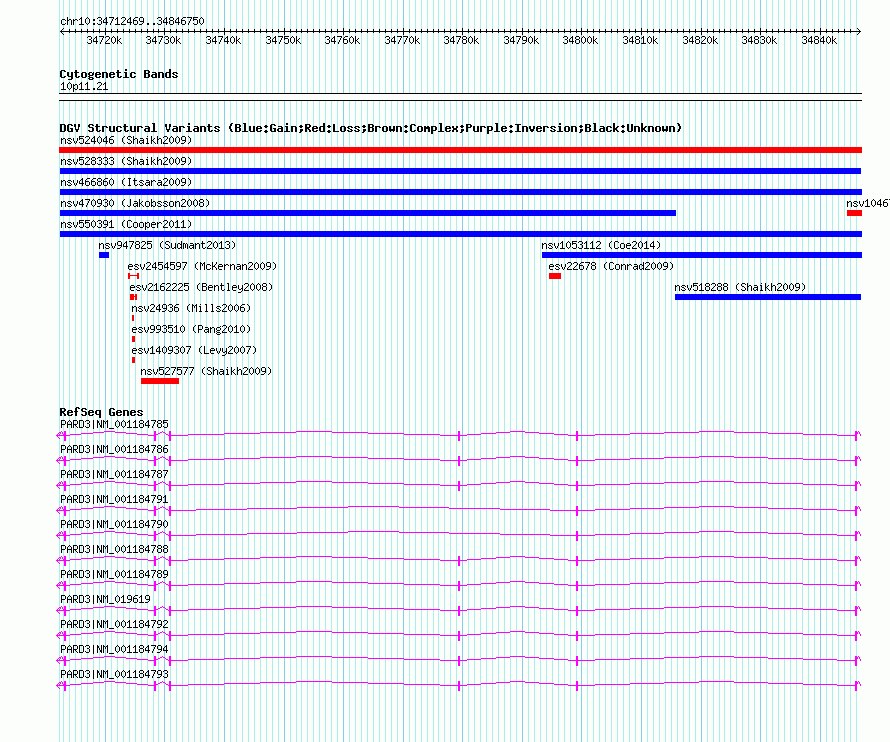Click the 34800k ruler tick label
This screenshot has height=742, width=890.
point(580,40)
